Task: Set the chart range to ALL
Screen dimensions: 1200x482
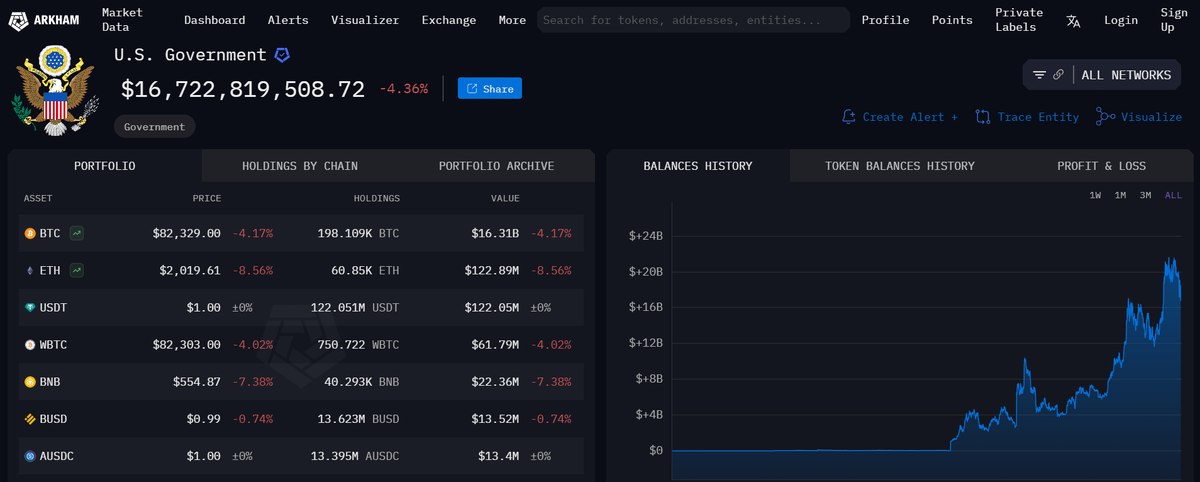Action: (1173, 195)
